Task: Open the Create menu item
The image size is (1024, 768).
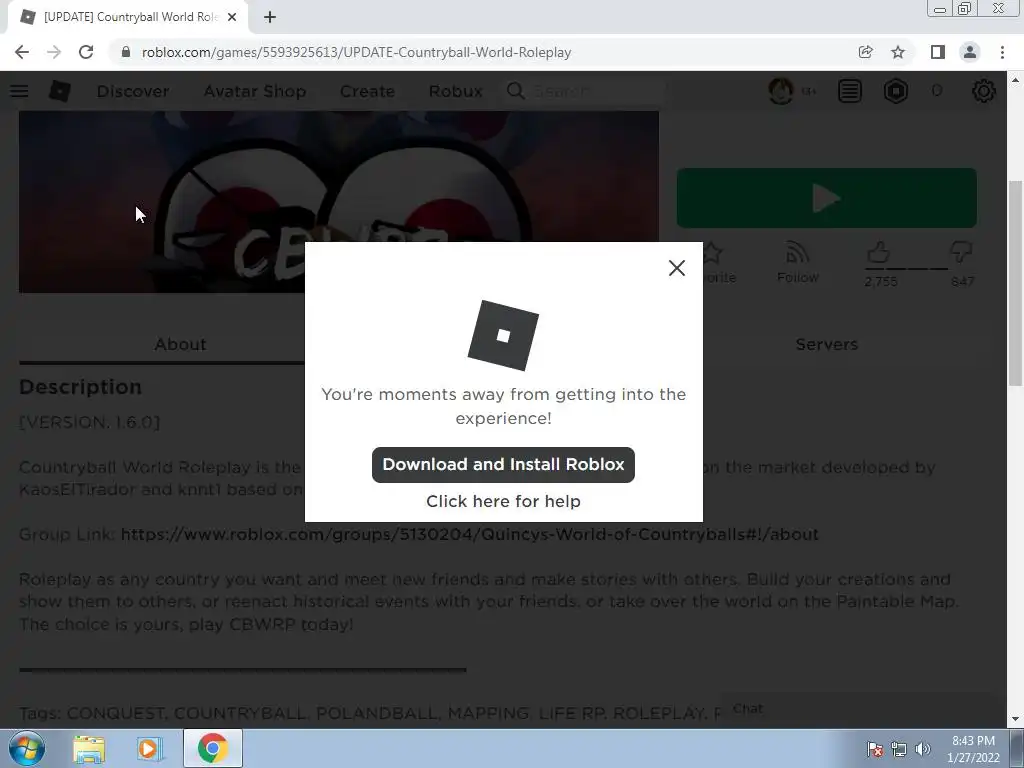Action: 367,91
